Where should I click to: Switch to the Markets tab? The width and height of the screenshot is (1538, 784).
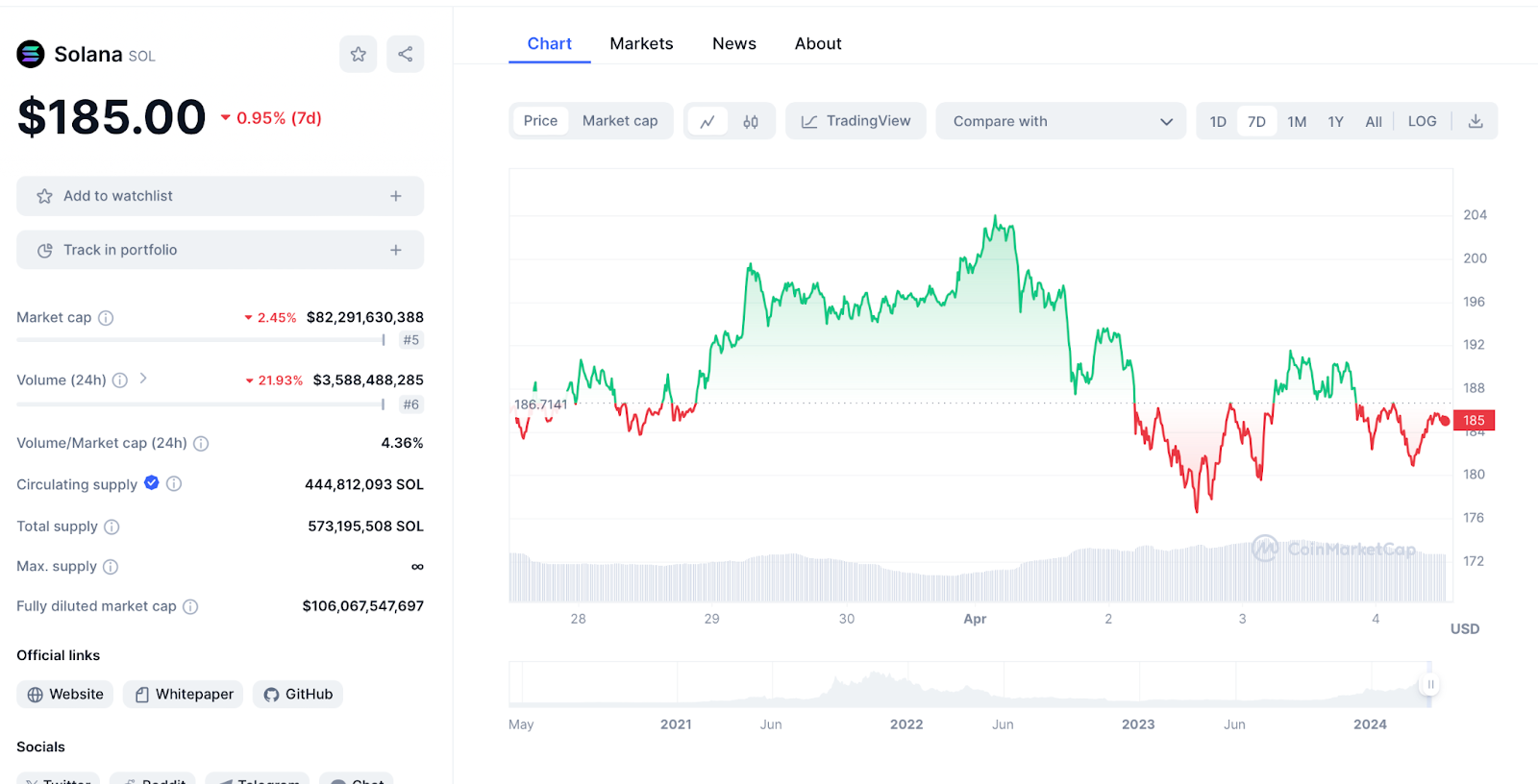[641, 43]
